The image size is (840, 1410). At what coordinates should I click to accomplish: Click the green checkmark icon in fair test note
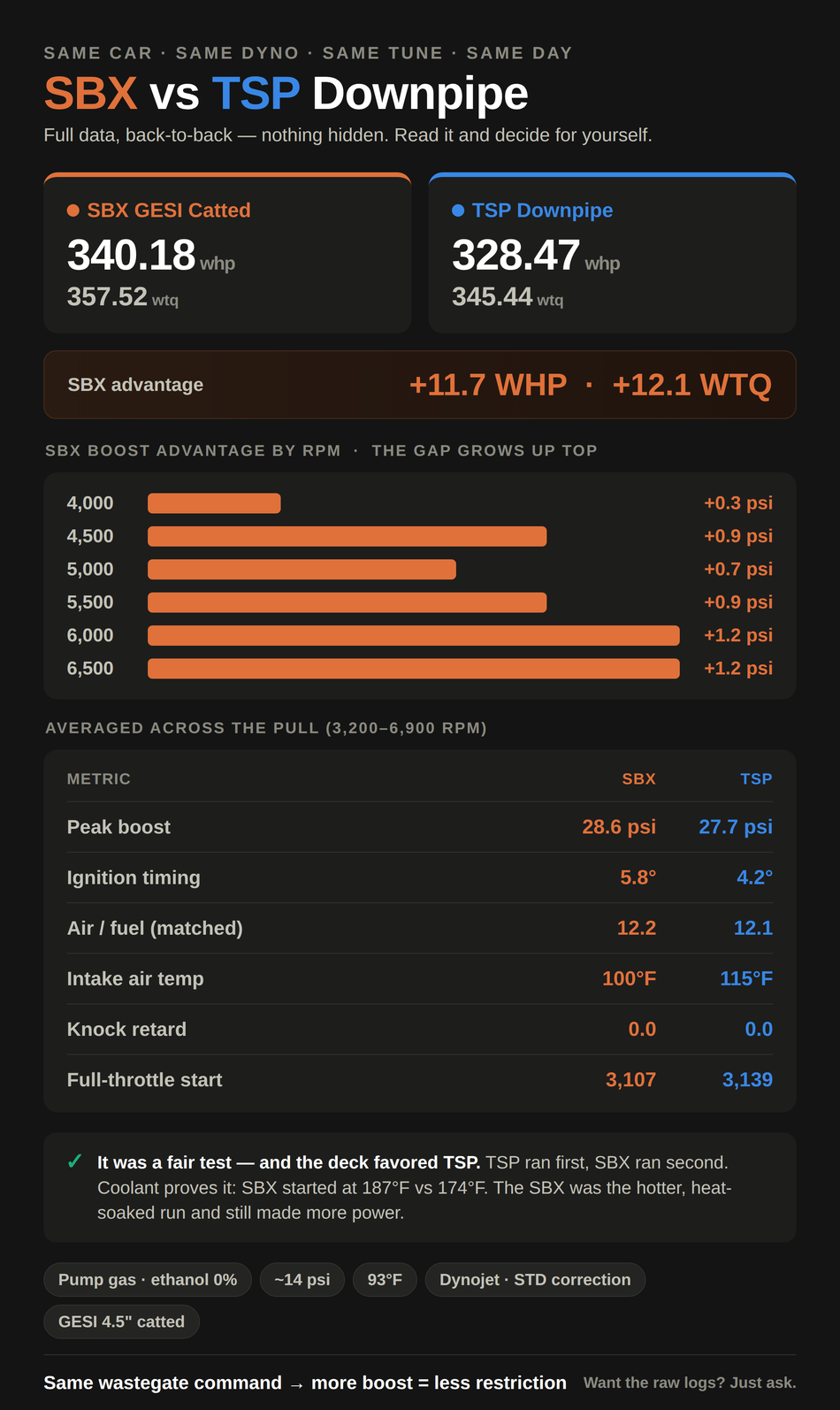75,1161
